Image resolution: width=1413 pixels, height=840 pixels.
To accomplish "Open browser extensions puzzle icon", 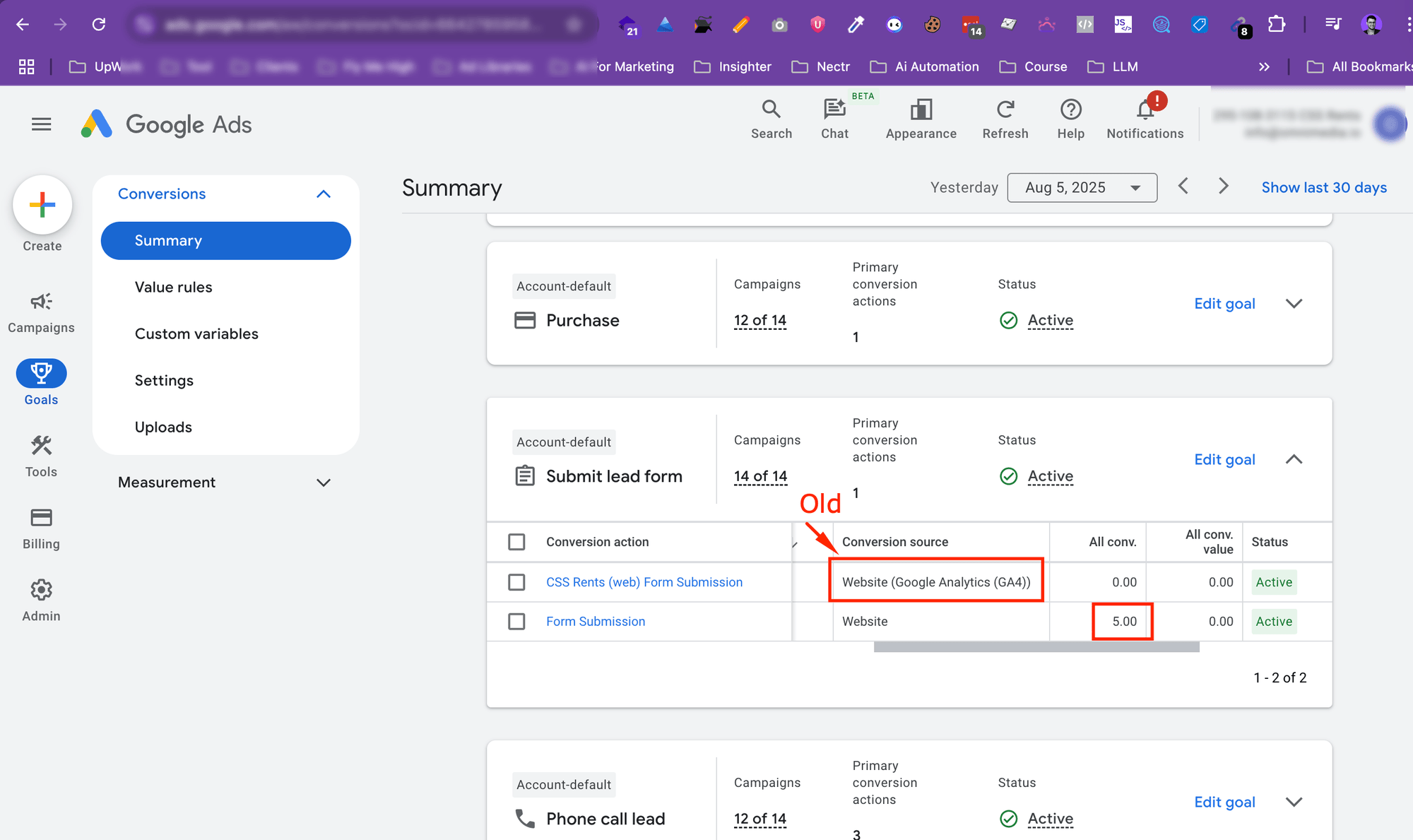I will [1276, 25].
